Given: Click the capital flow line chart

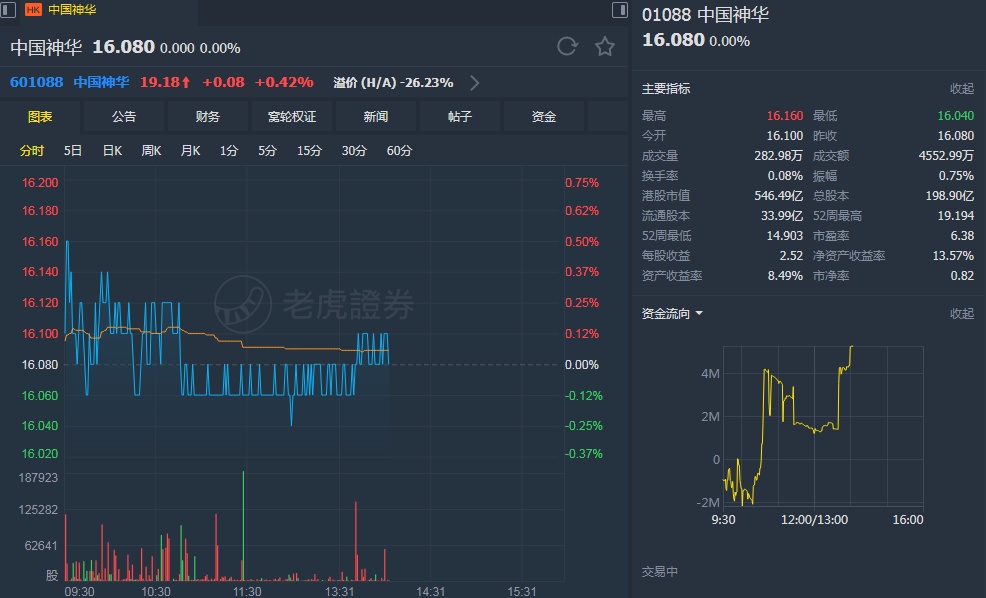Looking at the screenshot, I should [x=823, y=426].
